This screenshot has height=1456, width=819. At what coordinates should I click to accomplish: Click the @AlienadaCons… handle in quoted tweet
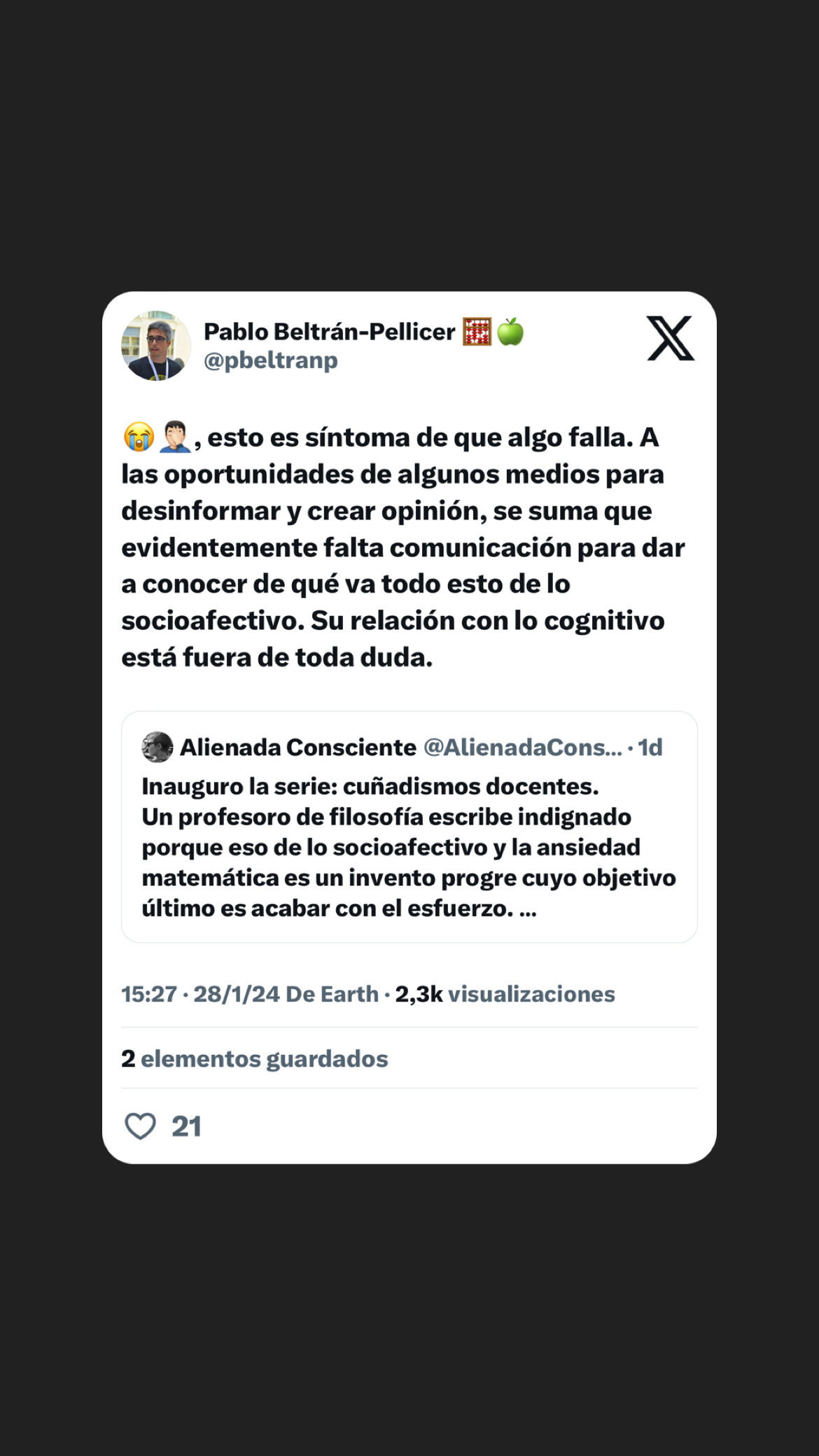point(523,748)
